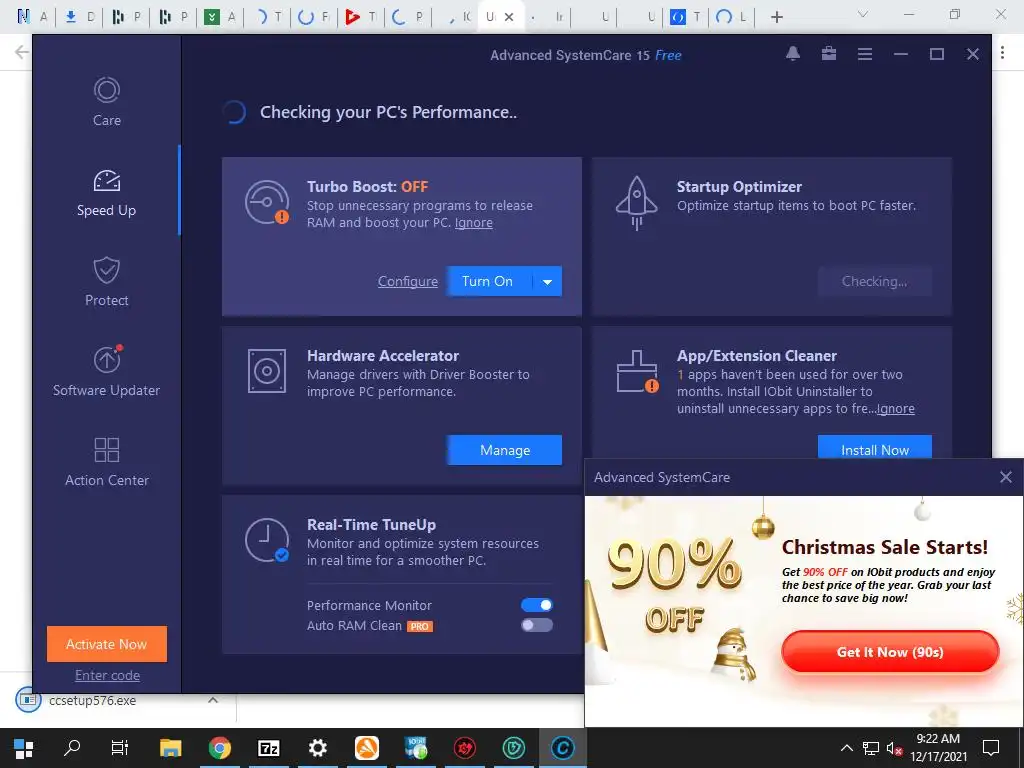
Task: Show hidden system tray icons
Action: (846, 748)
